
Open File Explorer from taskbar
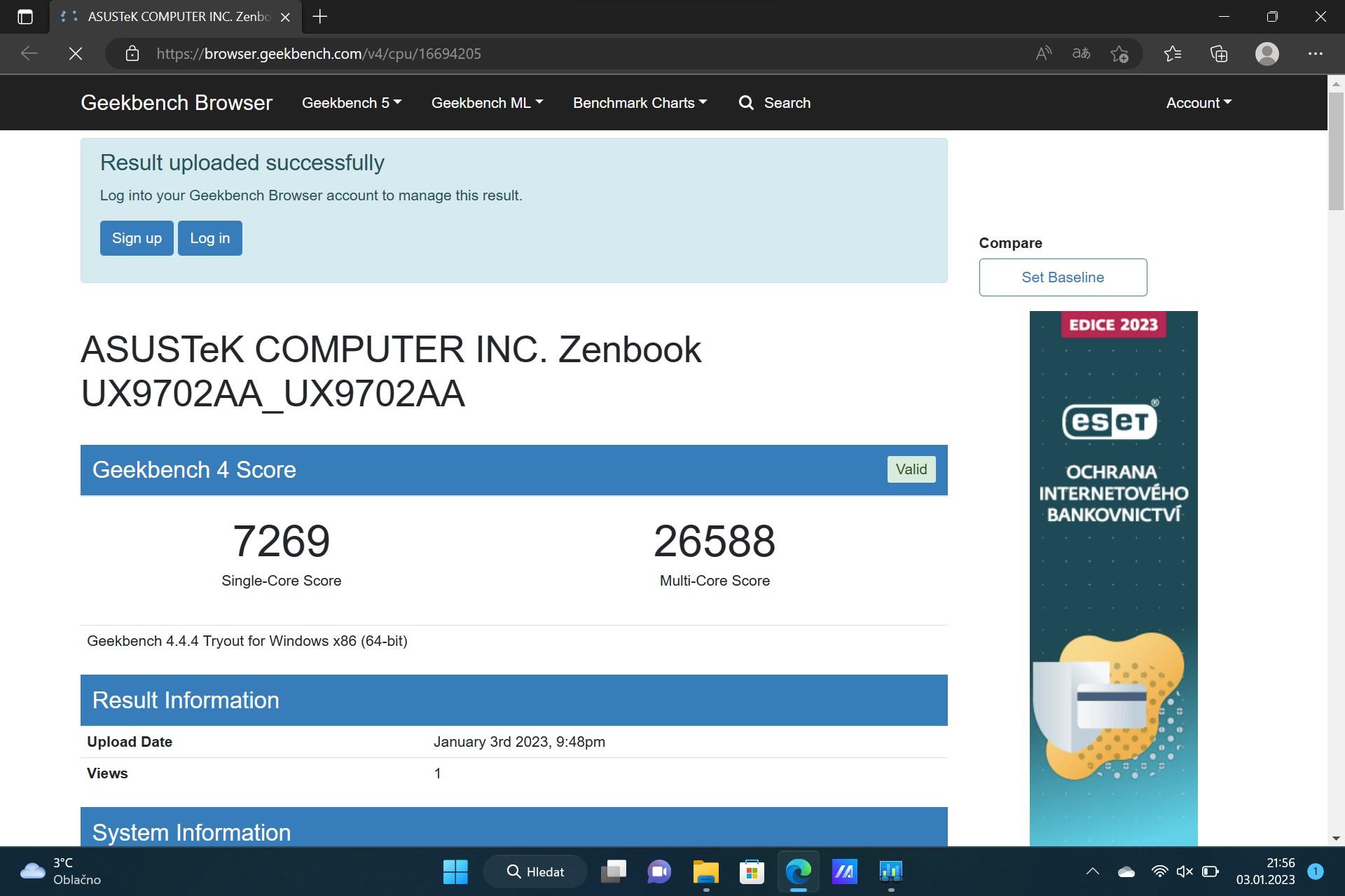pos(705,871)
